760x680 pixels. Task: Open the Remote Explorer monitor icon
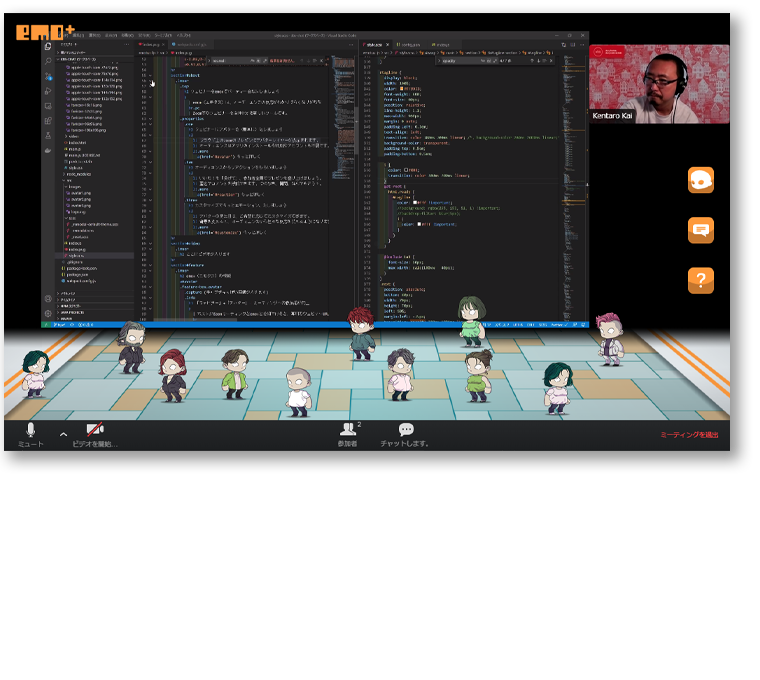tap(48, 106)
